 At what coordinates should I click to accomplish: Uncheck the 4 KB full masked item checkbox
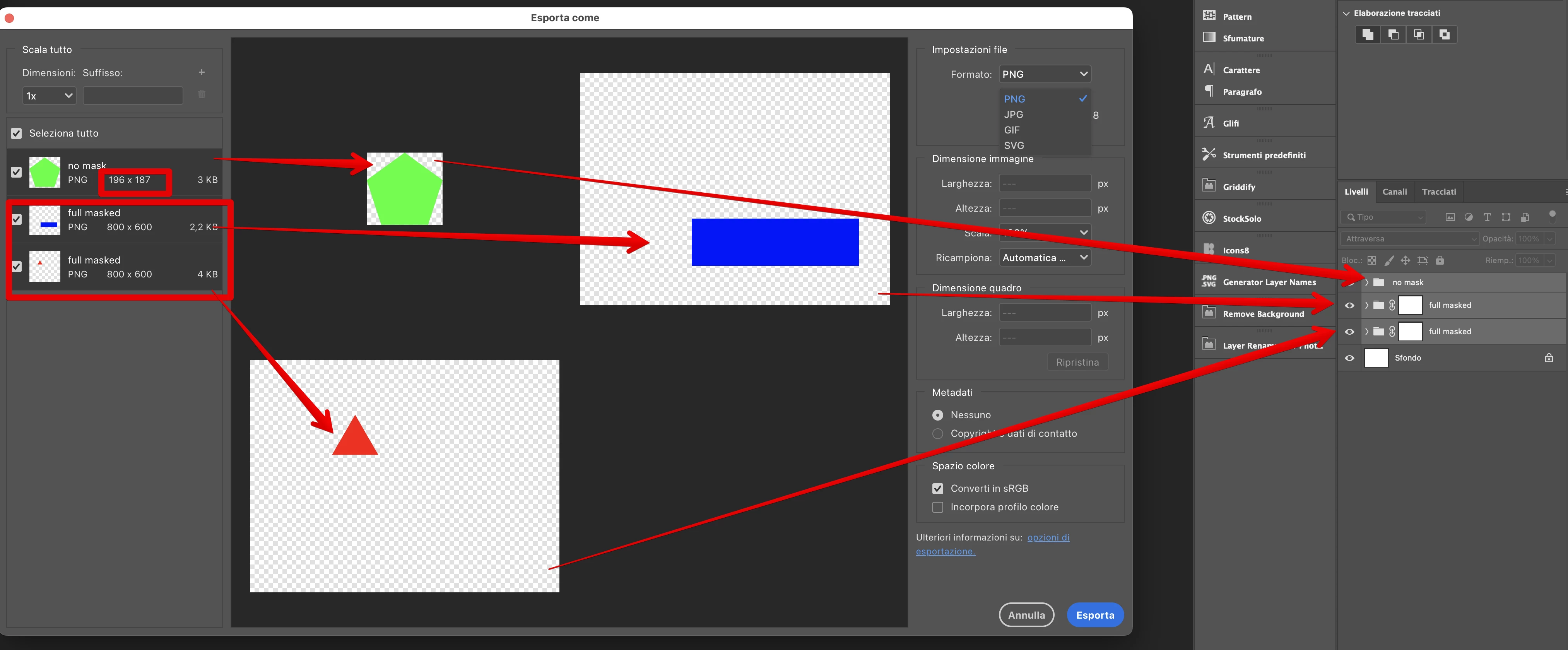(x=16, y=267)
